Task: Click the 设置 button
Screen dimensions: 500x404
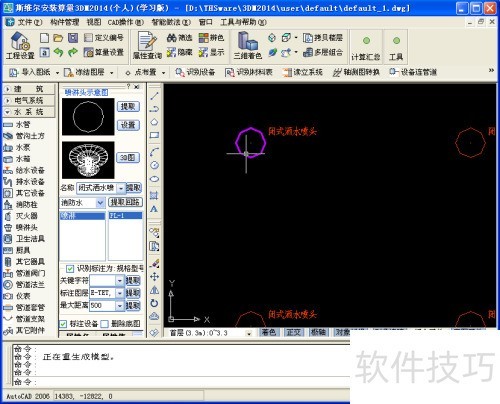Action: click(128, 125)
